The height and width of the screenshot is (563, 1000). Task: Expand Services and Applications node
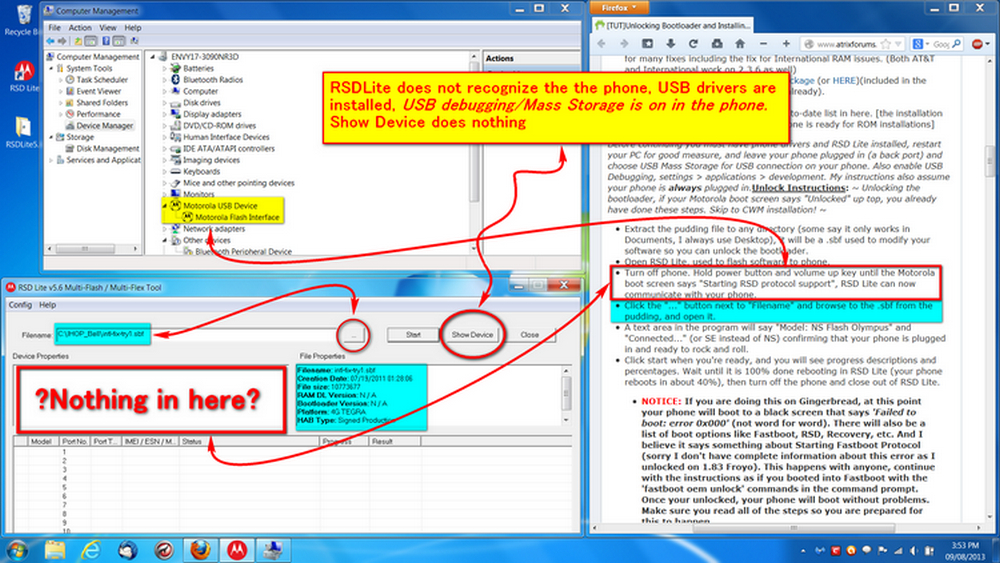[x=51, y=160]
